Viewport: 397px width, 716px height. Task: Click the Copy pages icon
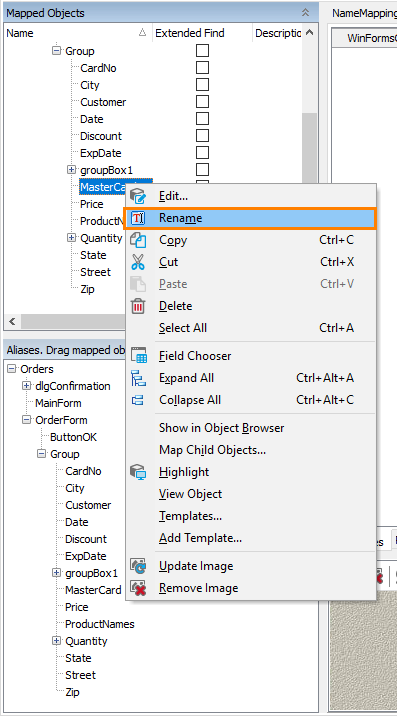(138, 240)
